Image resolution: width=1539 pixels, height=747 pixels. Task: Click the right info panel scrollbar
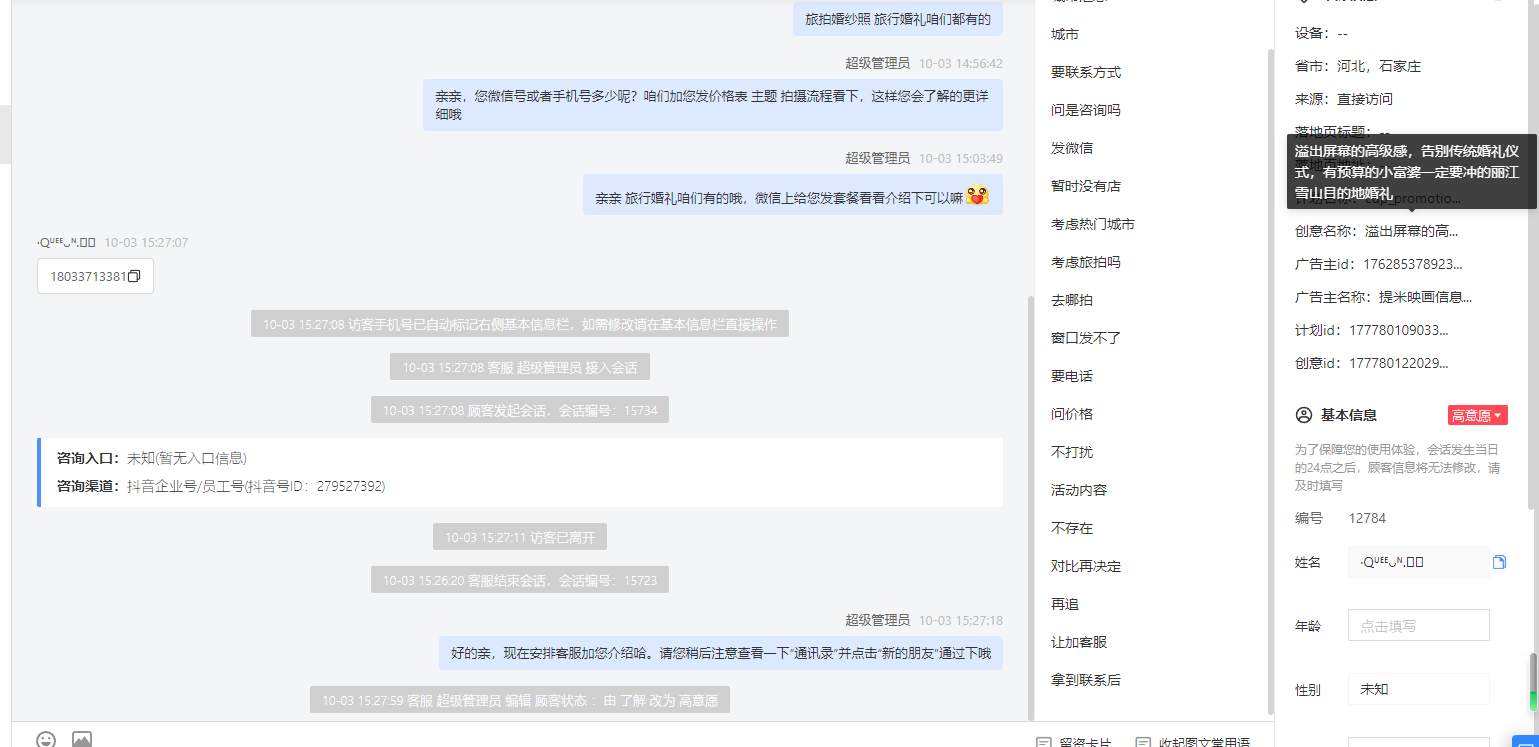(x=1532, y=682)
